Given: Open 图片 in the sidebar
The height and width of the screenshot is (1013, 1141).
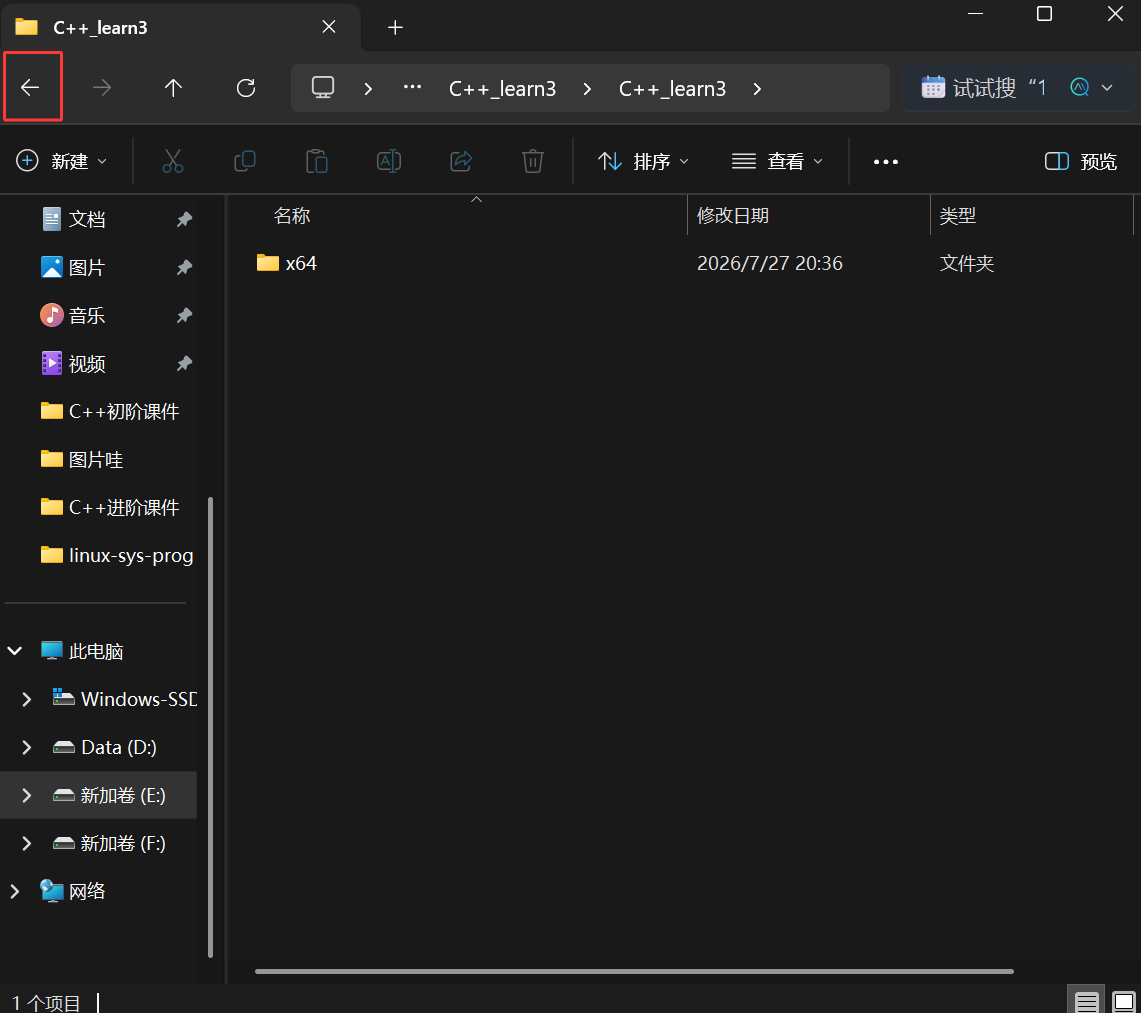Looking at the screenshot, I should pyautogui.click(x=73, y=267).
